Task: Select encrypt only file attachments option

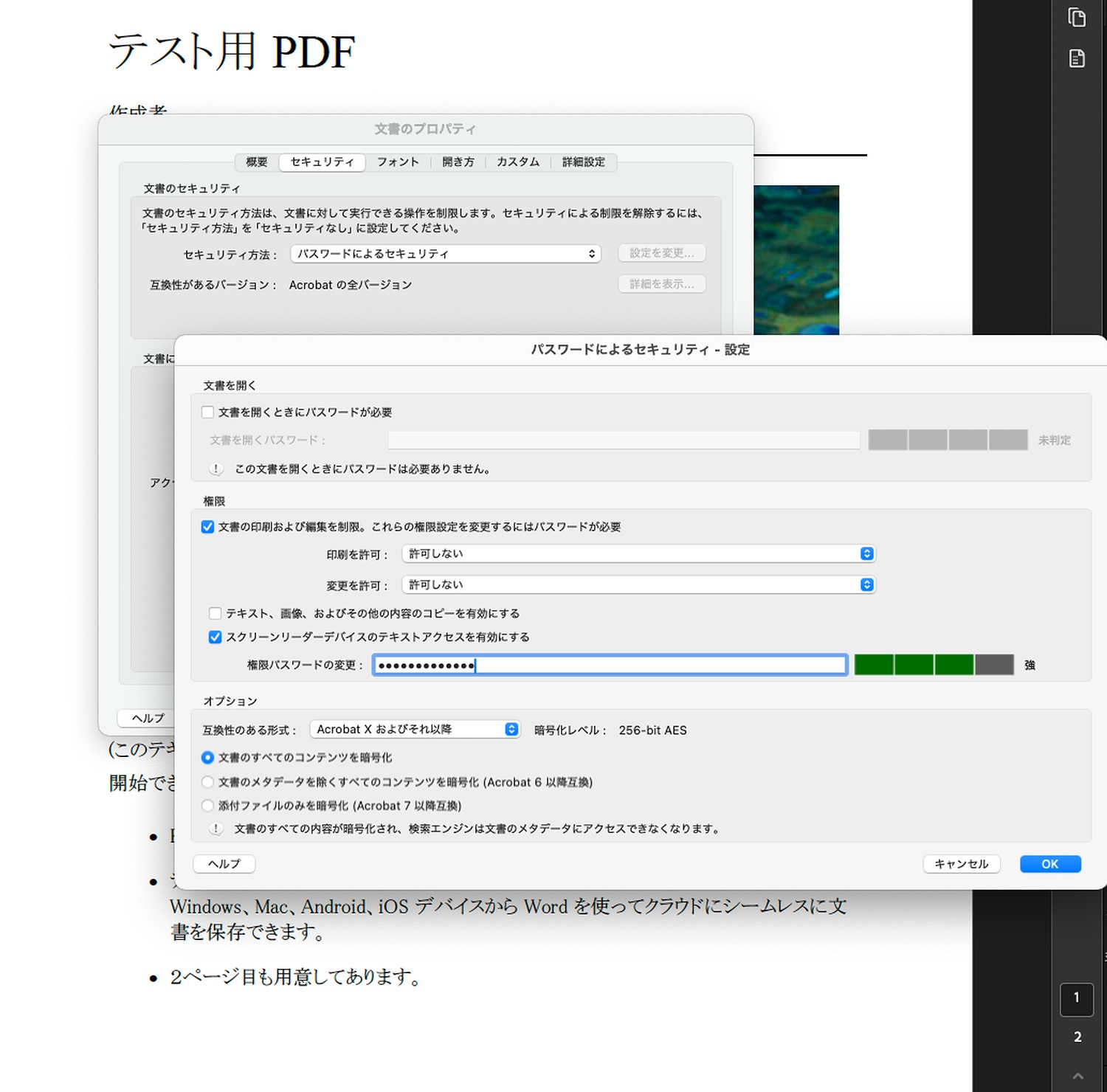Action: click(208, 806)
